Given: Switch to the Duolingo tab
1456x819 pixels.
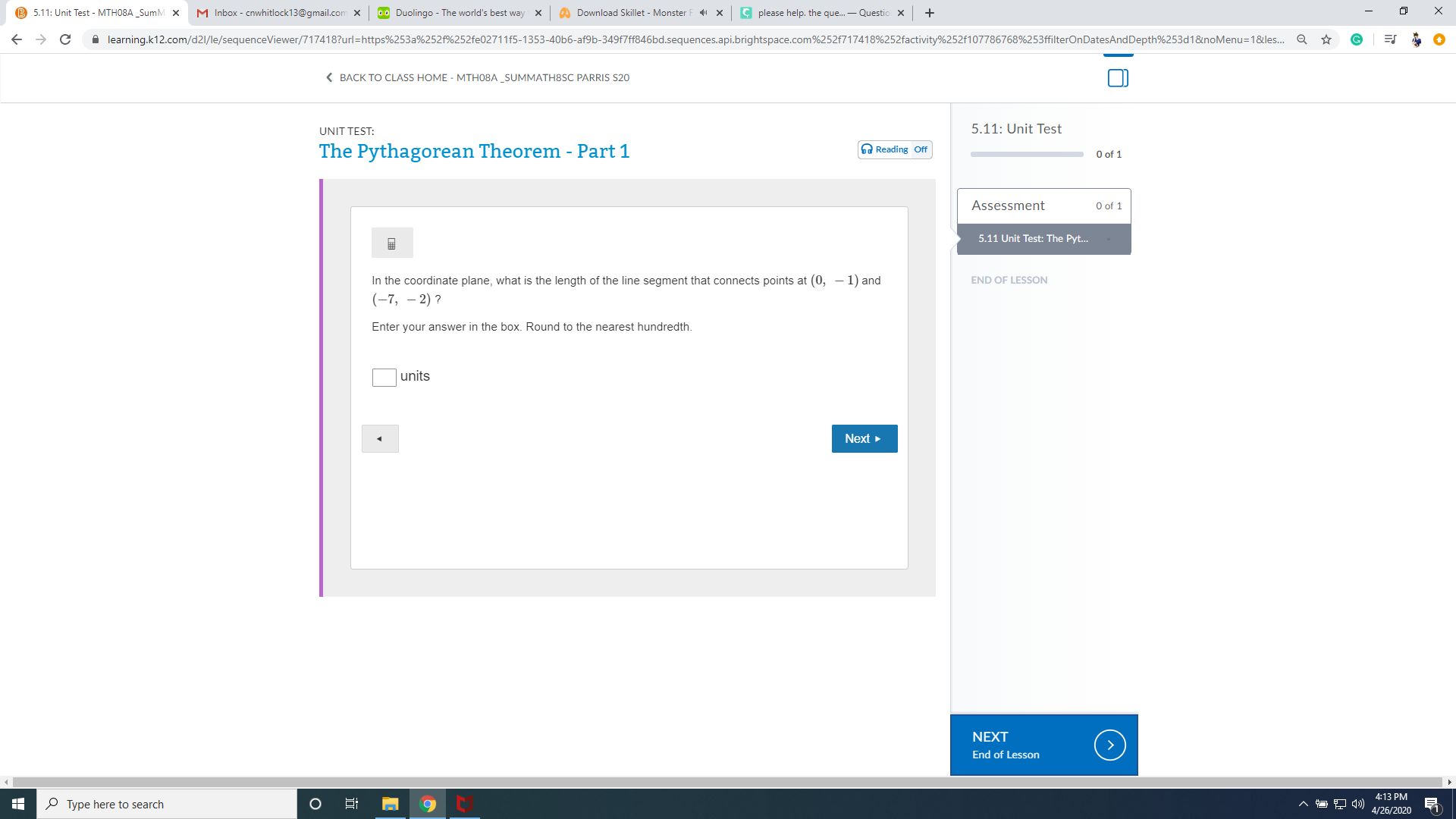Looking at the screenshot, I should (x=460, y=13).
